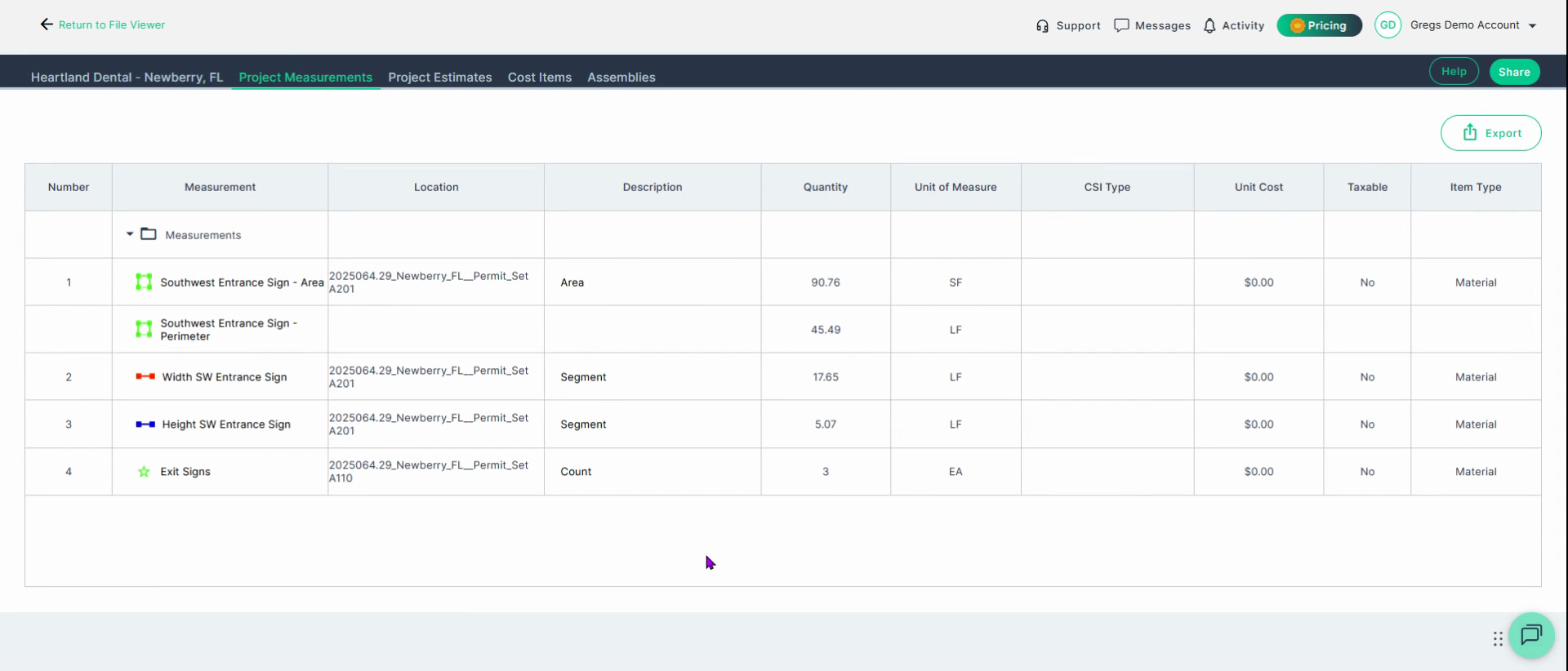Open the Pricing button
The height and width of the screenshot is (671, 1568).
(1319, 25)
